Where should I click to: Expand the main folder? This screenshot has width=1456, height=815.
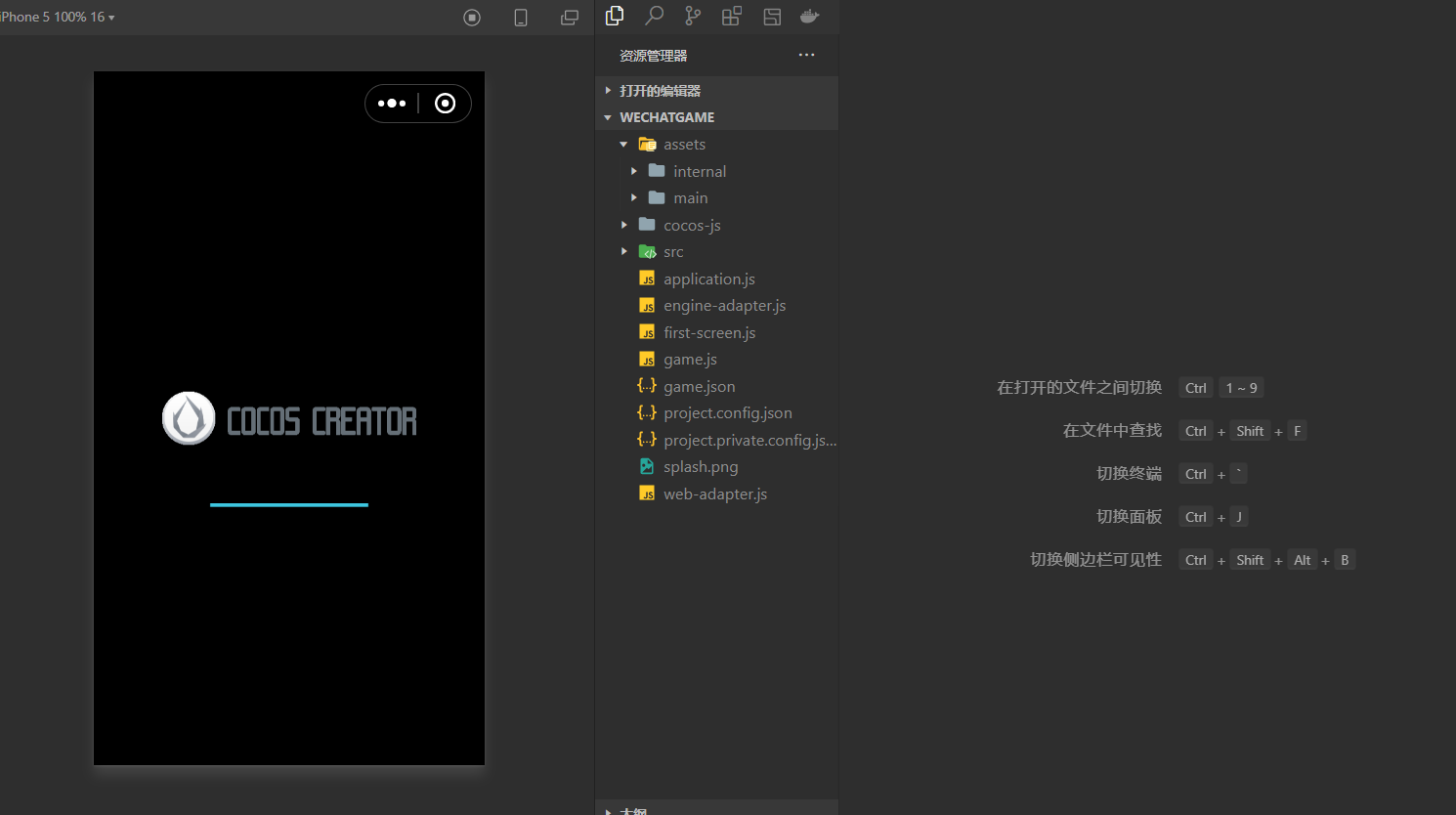(x=716, y=198)
